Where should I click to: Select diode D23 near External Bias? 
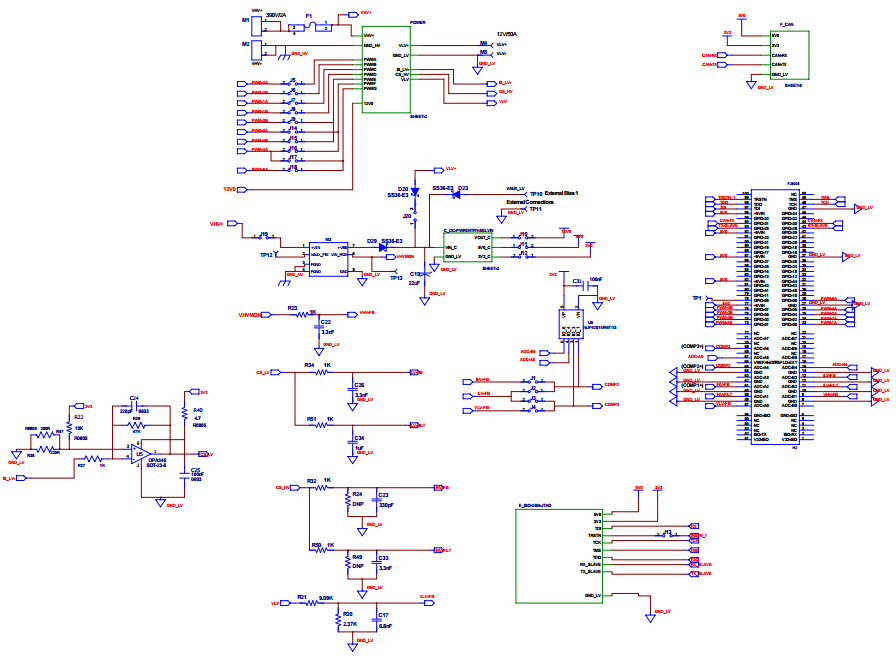(455, 194)
